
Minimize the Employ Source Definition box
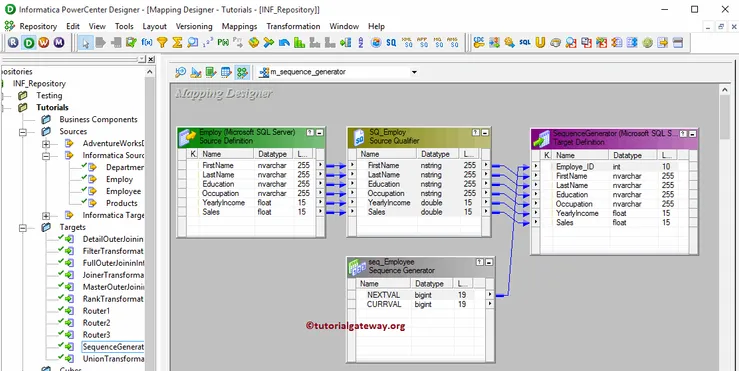(x=320, y=132)
